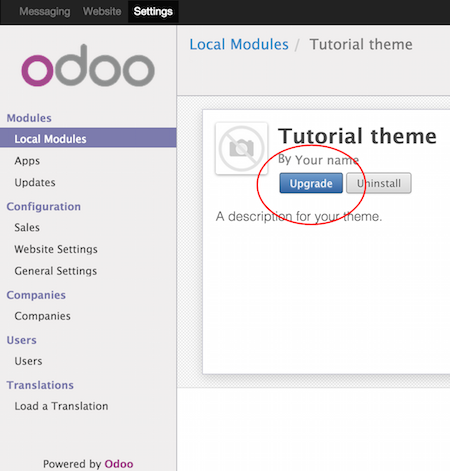This screenshot has height=471, width=450.
Task: Click the Odoo logo in sidebar
Action: point(88,66)
